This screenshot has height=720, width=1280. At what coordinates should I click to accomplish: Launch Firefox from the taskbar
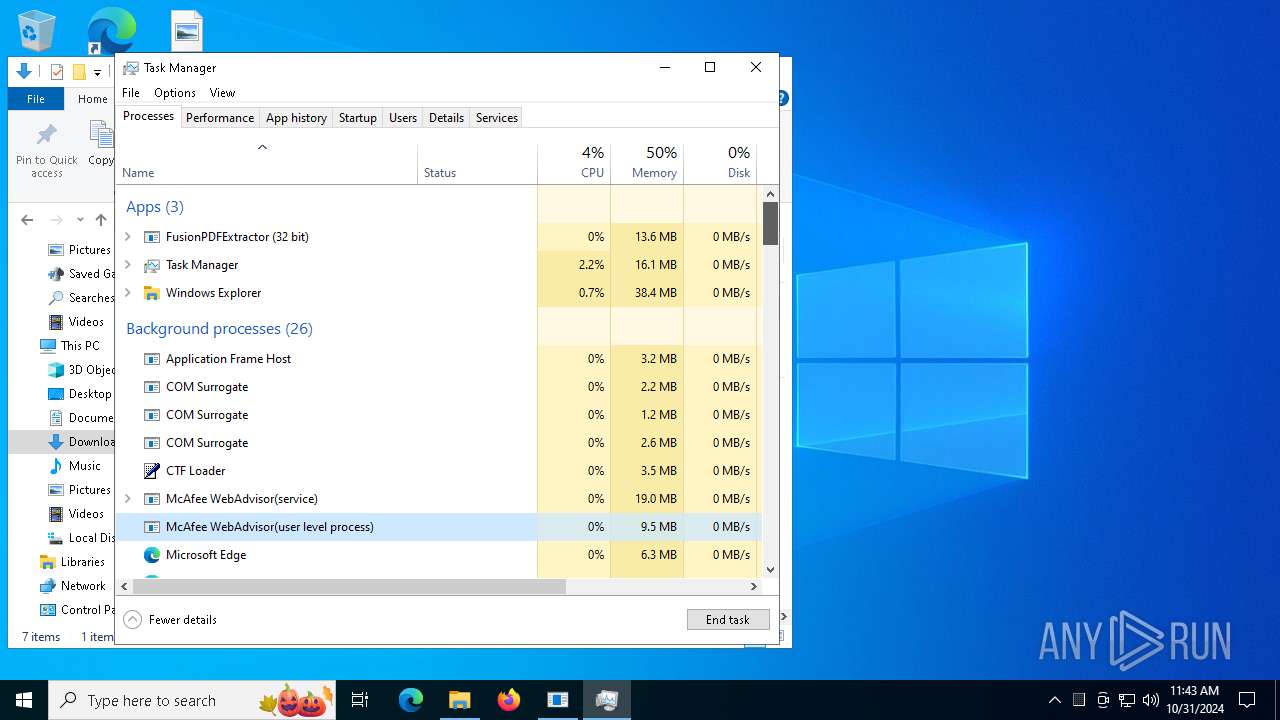pyautogui.click(x=509, y=700)
